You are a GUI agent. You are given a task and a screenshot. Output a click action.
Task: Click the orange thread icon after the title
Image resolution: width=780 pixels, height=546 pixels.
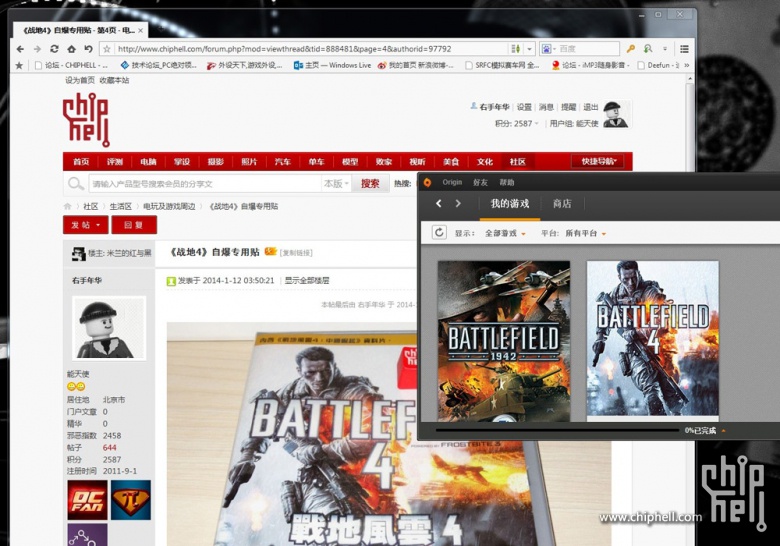270,251
